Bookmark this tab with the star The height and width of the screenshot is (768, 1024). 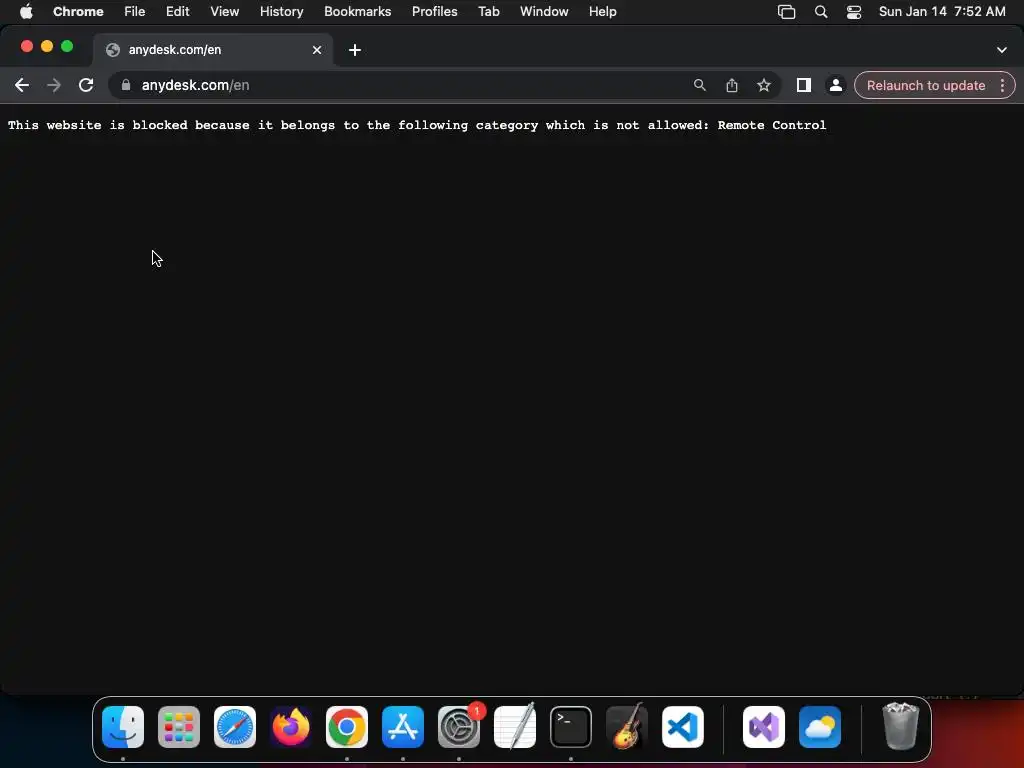(x=763, y=85)
